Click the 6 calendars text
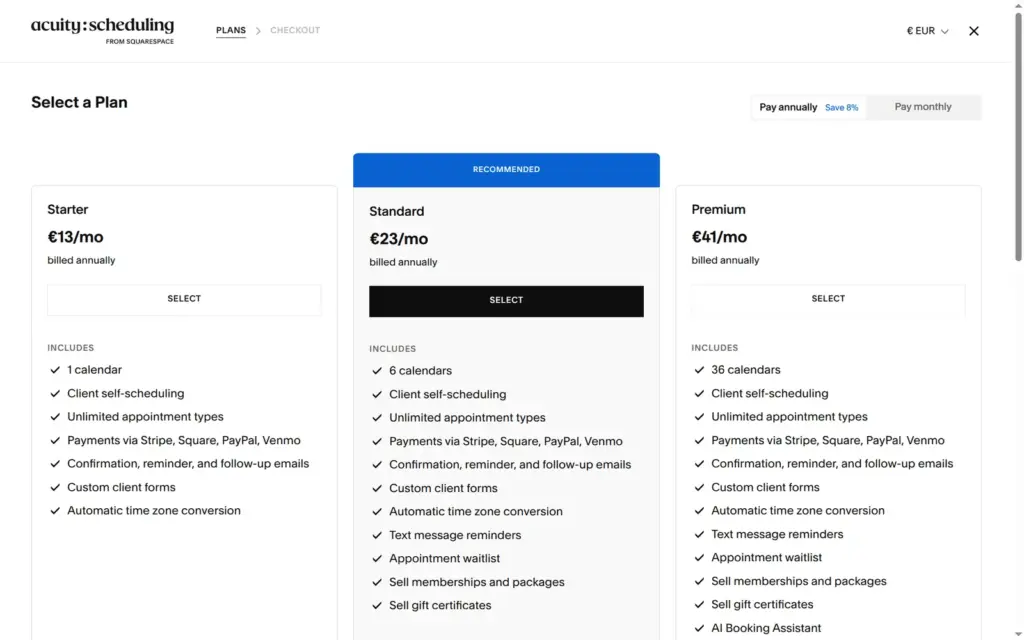This screenshot has height=640, width=1024. pyautogui.click(x=421, y=371)
